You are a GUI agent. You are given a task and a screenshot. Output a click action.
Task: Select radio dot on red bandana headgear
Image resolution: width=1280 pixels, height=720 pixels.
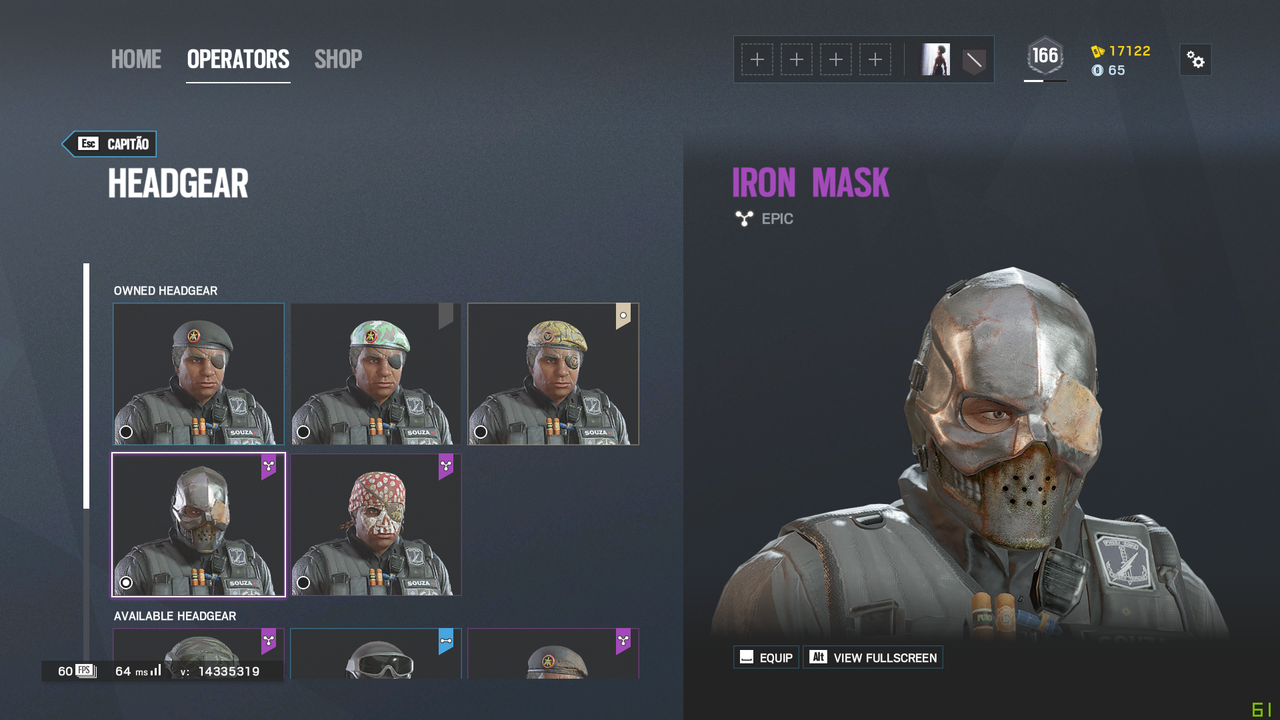point(303,582)
